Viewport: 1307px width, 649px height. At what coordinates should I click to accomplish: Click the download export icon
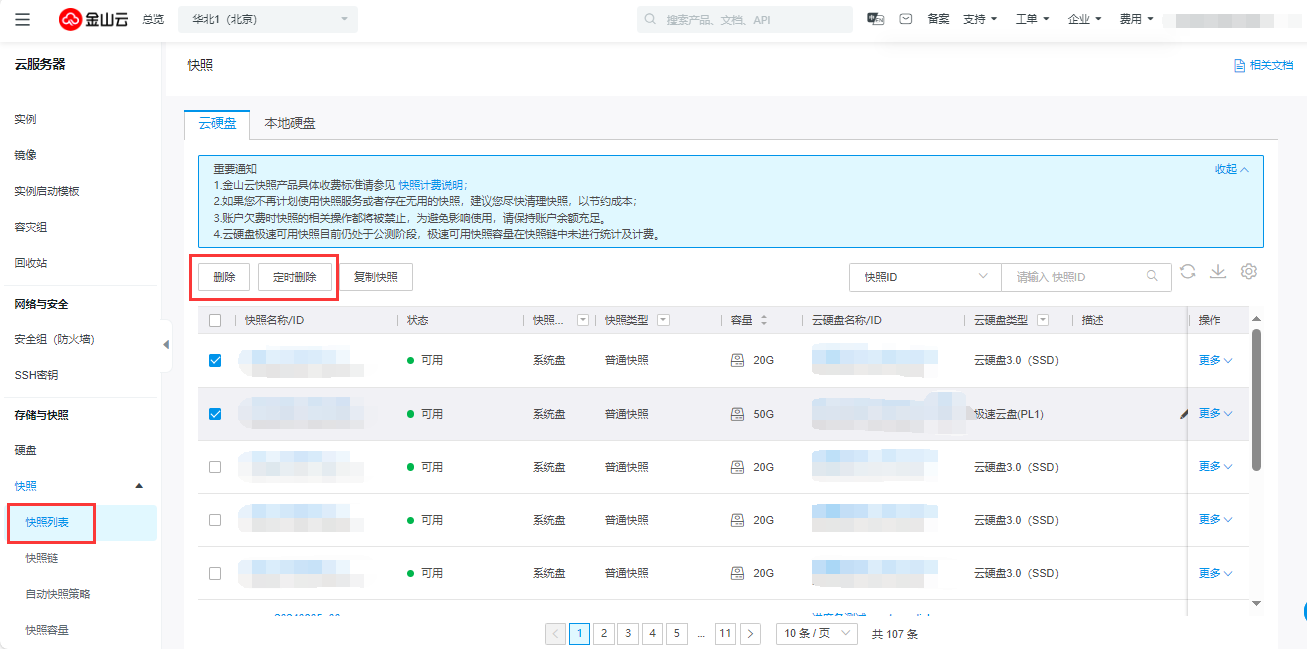tap(1218, 272)
